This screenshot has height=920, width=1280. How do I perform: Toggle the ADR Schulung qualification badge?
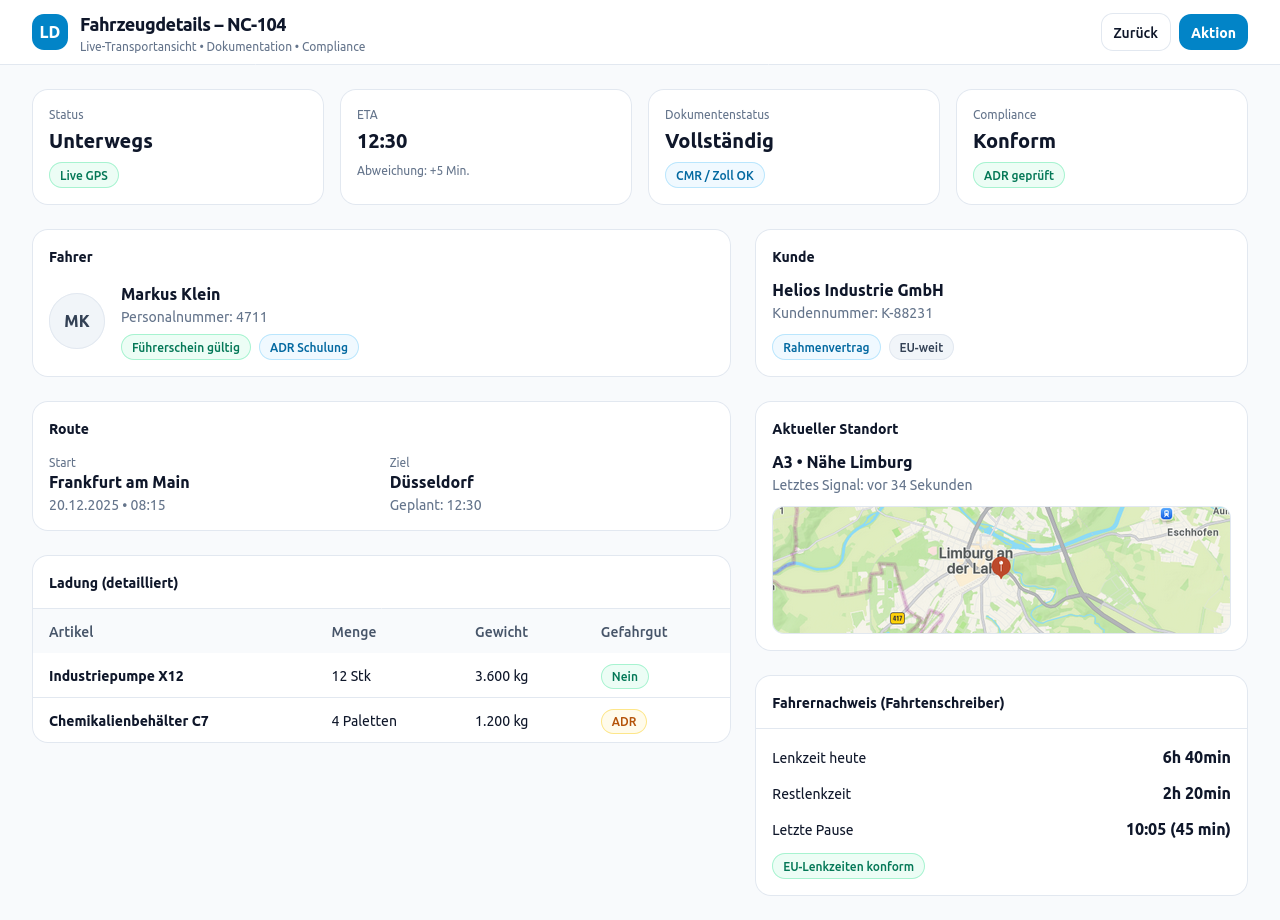click(x=309, y=347)
